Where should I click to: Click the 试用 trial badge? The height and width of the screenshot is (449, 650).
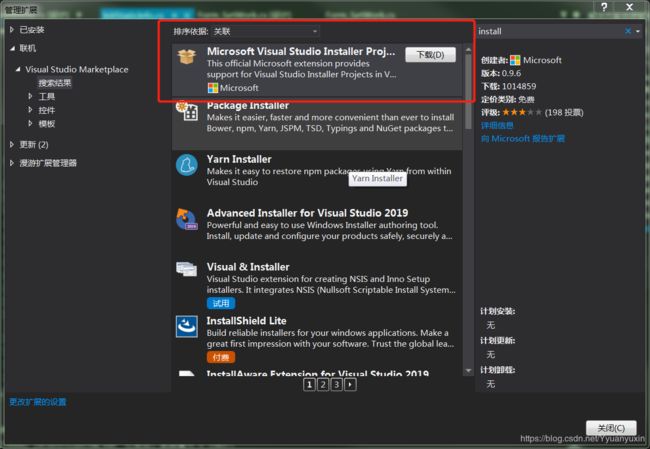tap(221, 303)
